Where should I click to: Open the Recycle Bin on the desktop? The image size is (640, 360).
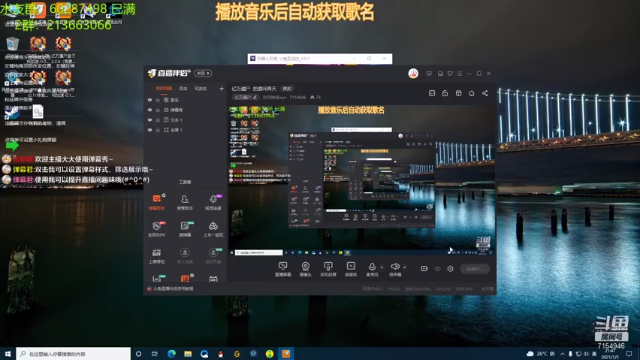tap(13, 43)
